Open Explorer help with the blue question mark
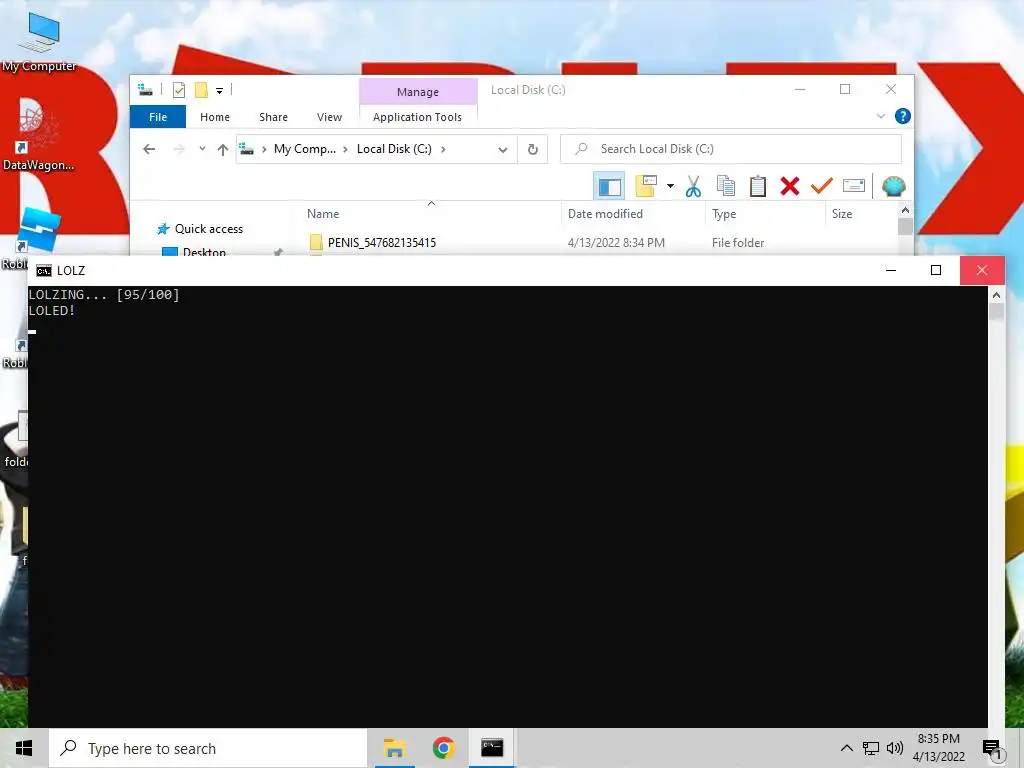Image resolution: width=1024 pixels, height=768 pixels. pyautogui.click(x=903, y=116)
